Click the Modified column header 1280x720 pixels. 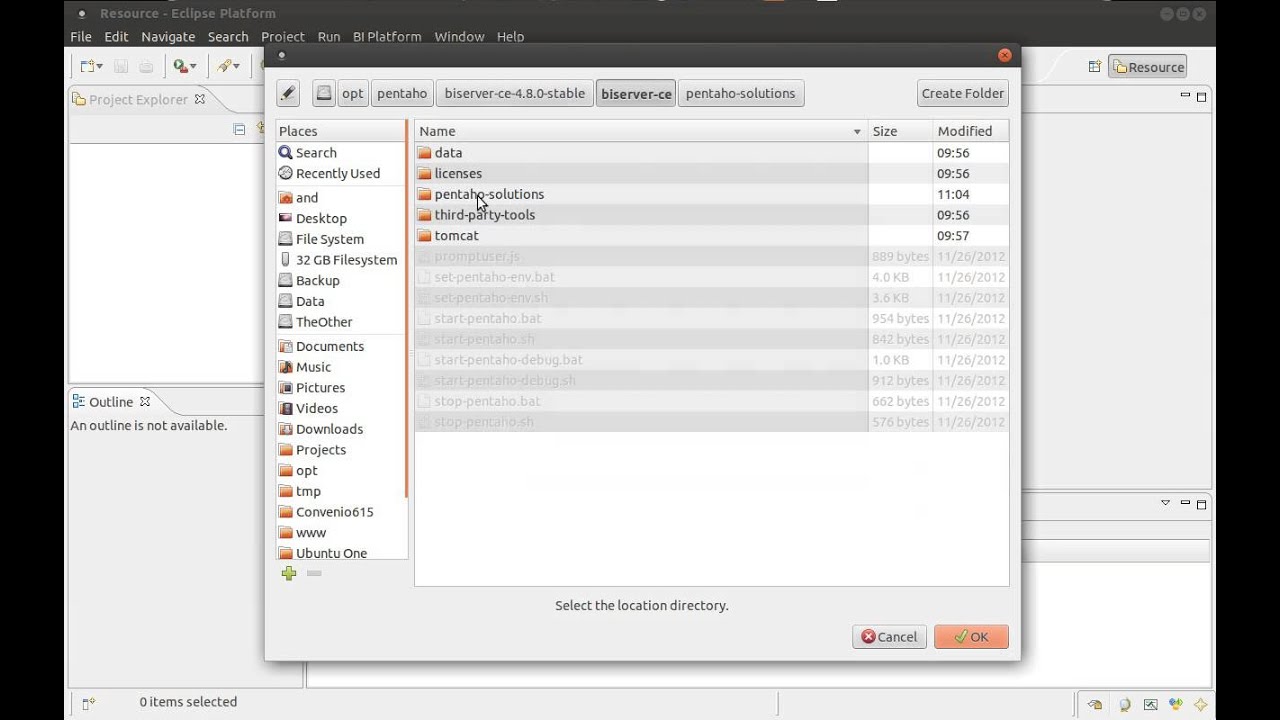coord(970,131)
